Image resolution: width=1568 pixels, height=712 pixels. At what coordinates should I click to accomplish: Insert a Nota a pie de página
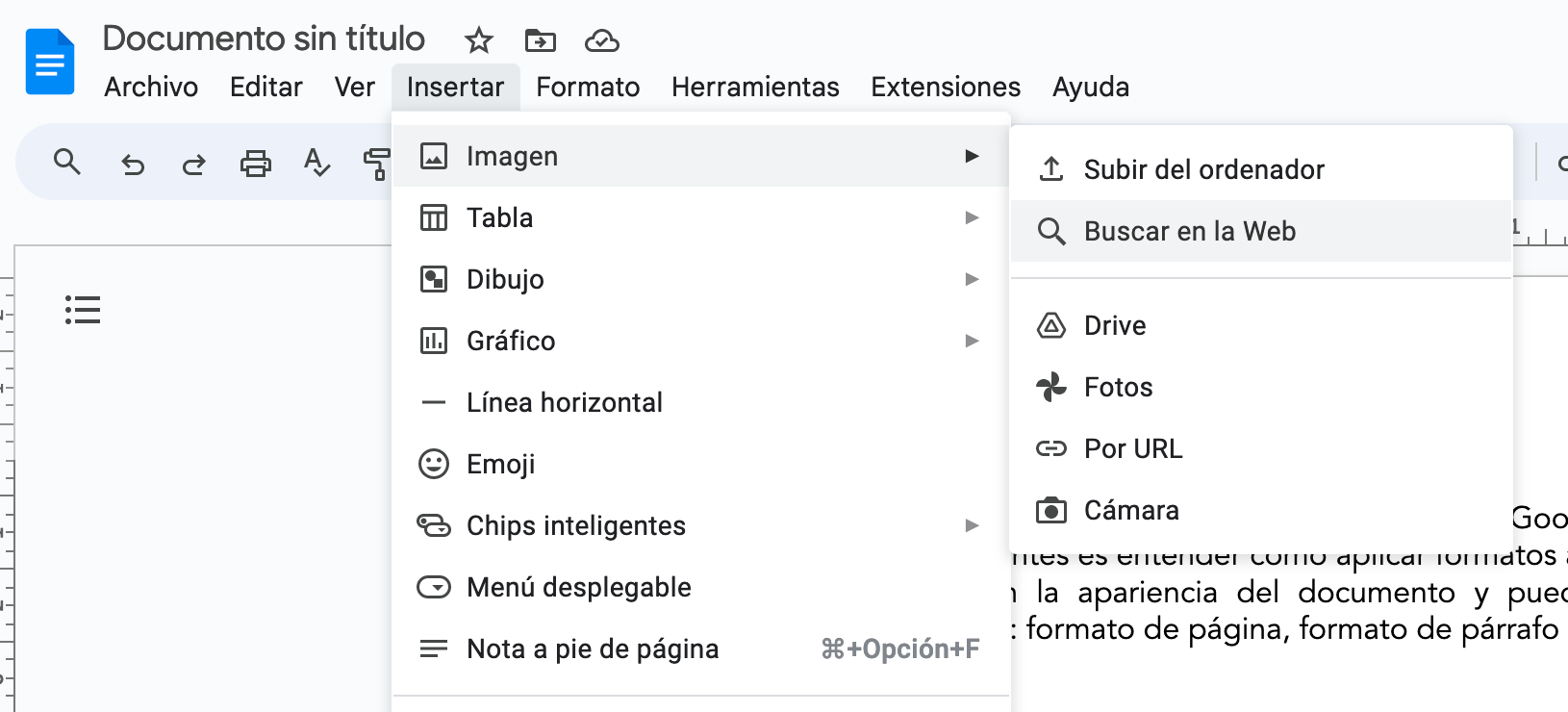[592, 648]
